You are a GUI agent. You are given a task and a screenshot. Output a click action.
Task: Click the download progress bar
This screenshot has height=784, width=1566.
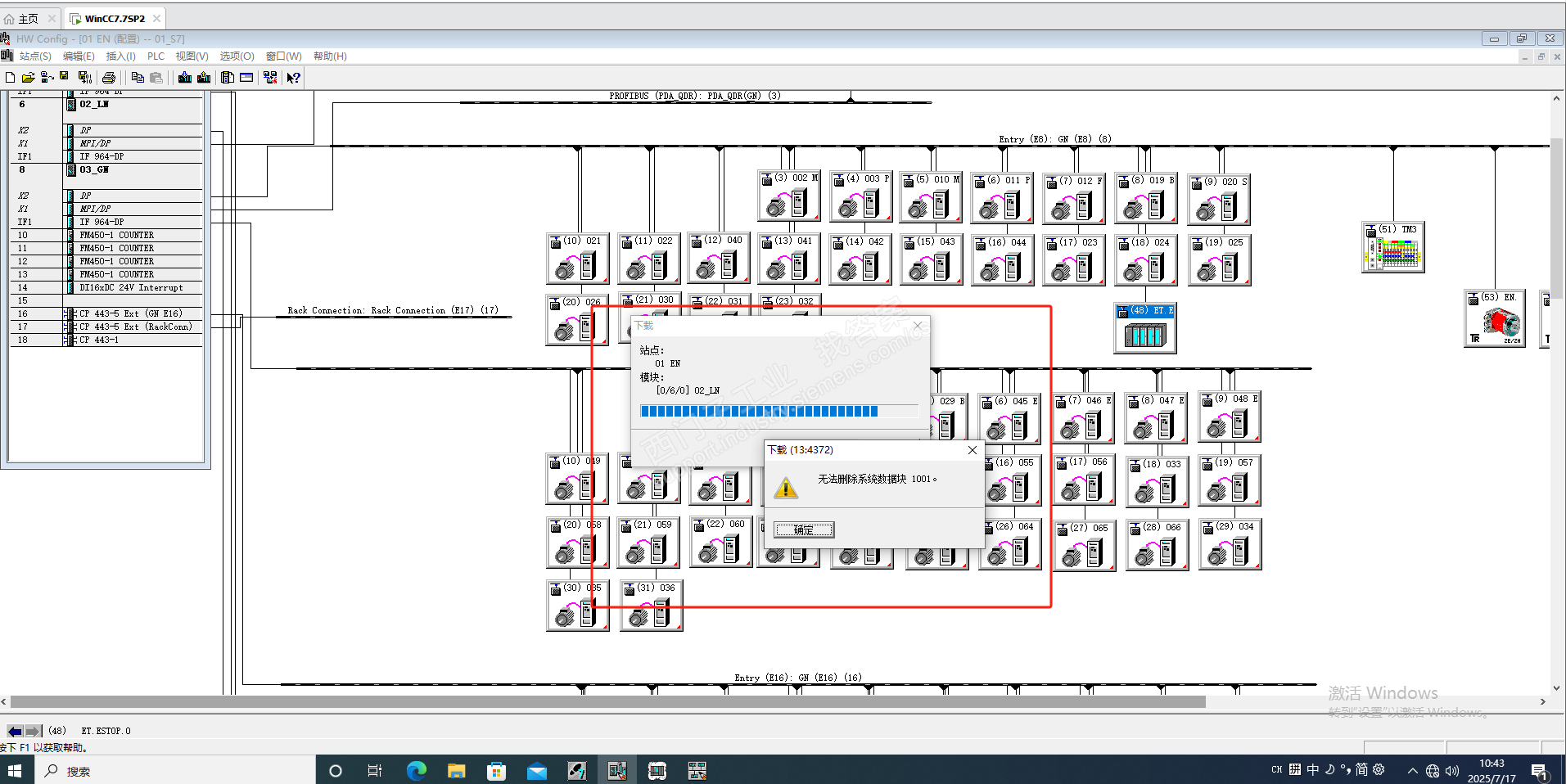tap(779, 411)
